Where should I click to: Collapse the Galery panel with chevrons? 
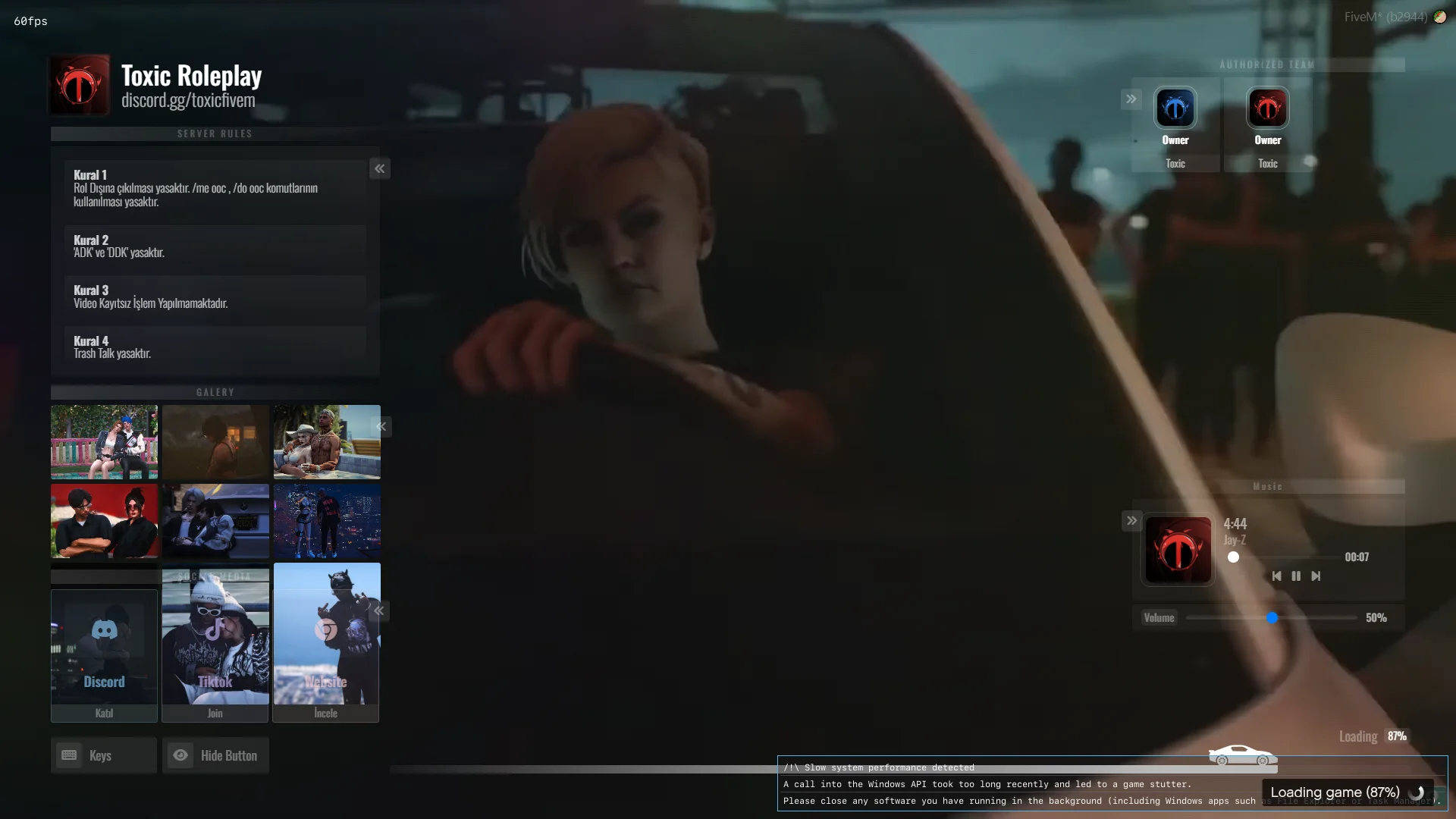click(381, 427)
